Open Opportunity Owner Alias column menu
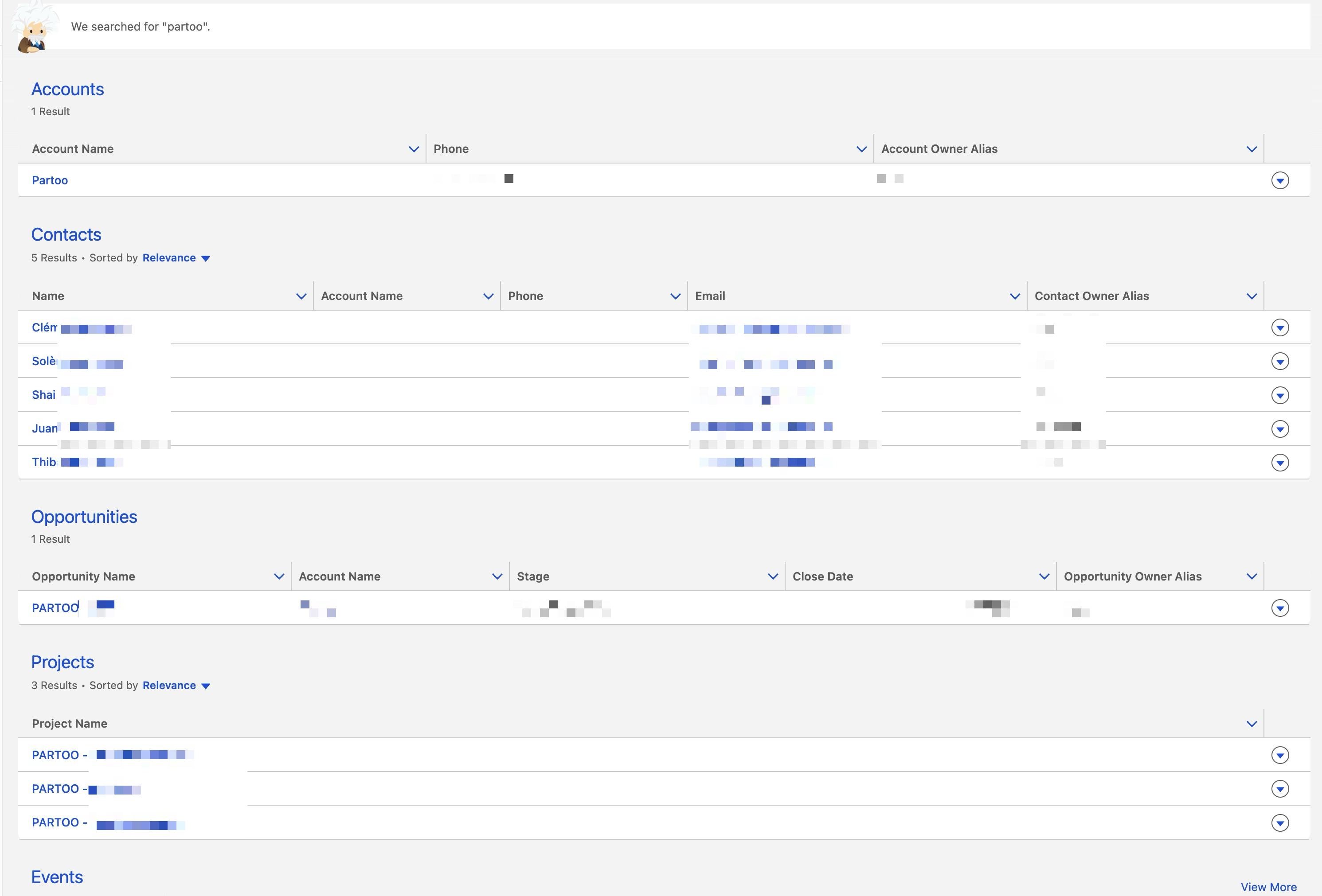 pos(1252,577)
